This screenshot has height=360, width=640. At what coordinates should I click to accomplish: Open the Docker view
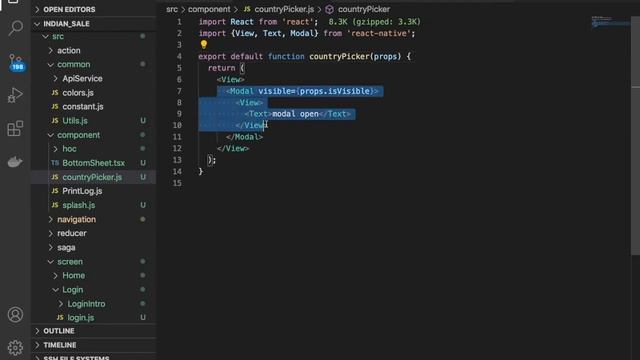(16, 162)
